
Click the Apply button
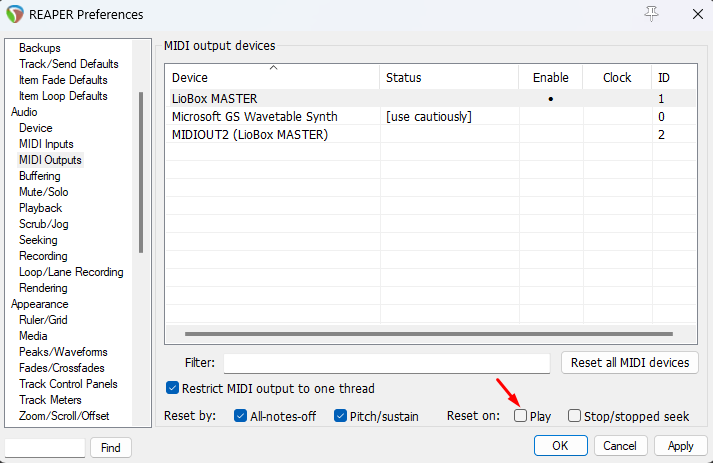681,445
